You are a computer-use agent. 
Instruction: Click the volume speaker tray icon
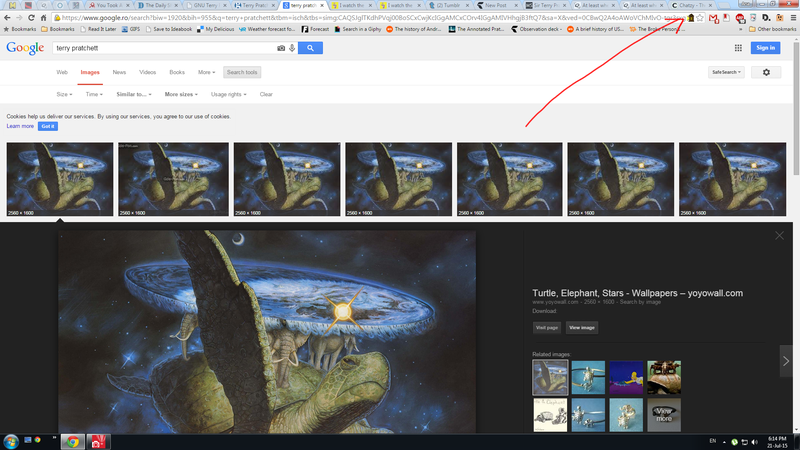[x=755, y=442]
